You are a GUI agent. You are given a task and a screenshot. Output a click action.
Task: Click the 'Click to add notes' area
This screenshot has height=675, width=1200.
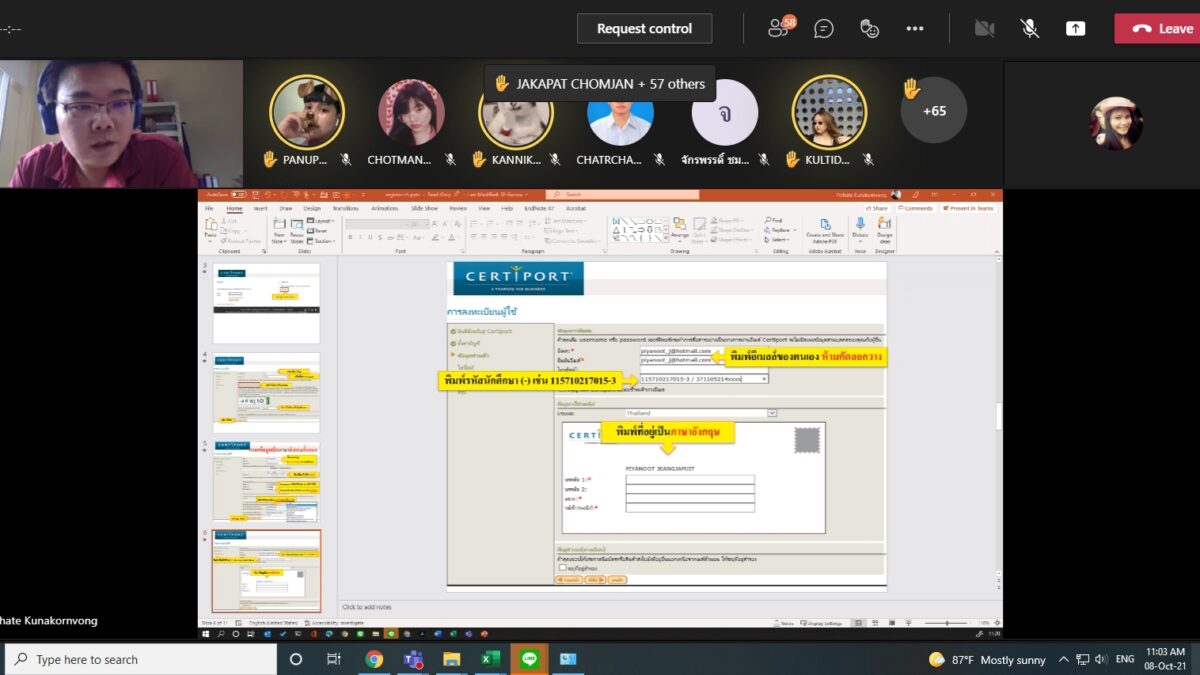coord(367,607)
